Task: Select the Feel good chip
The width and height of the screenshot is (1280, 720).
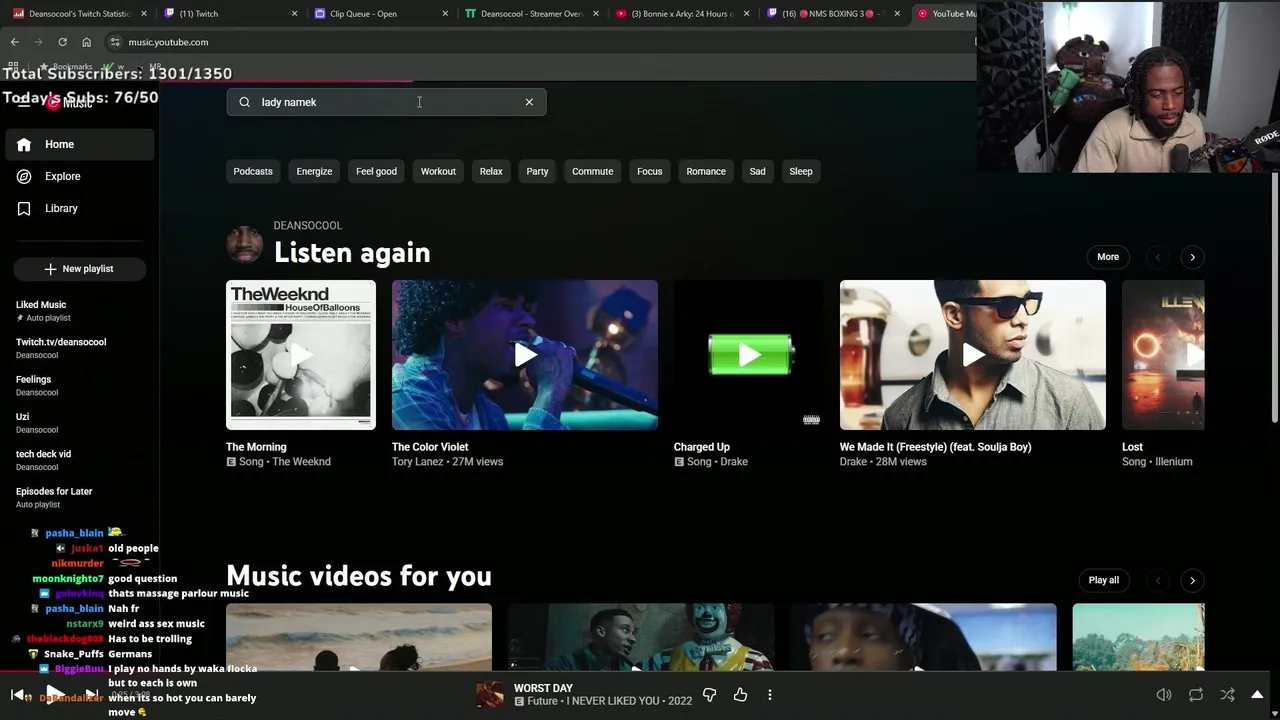Action: click(x=376, y=171)
